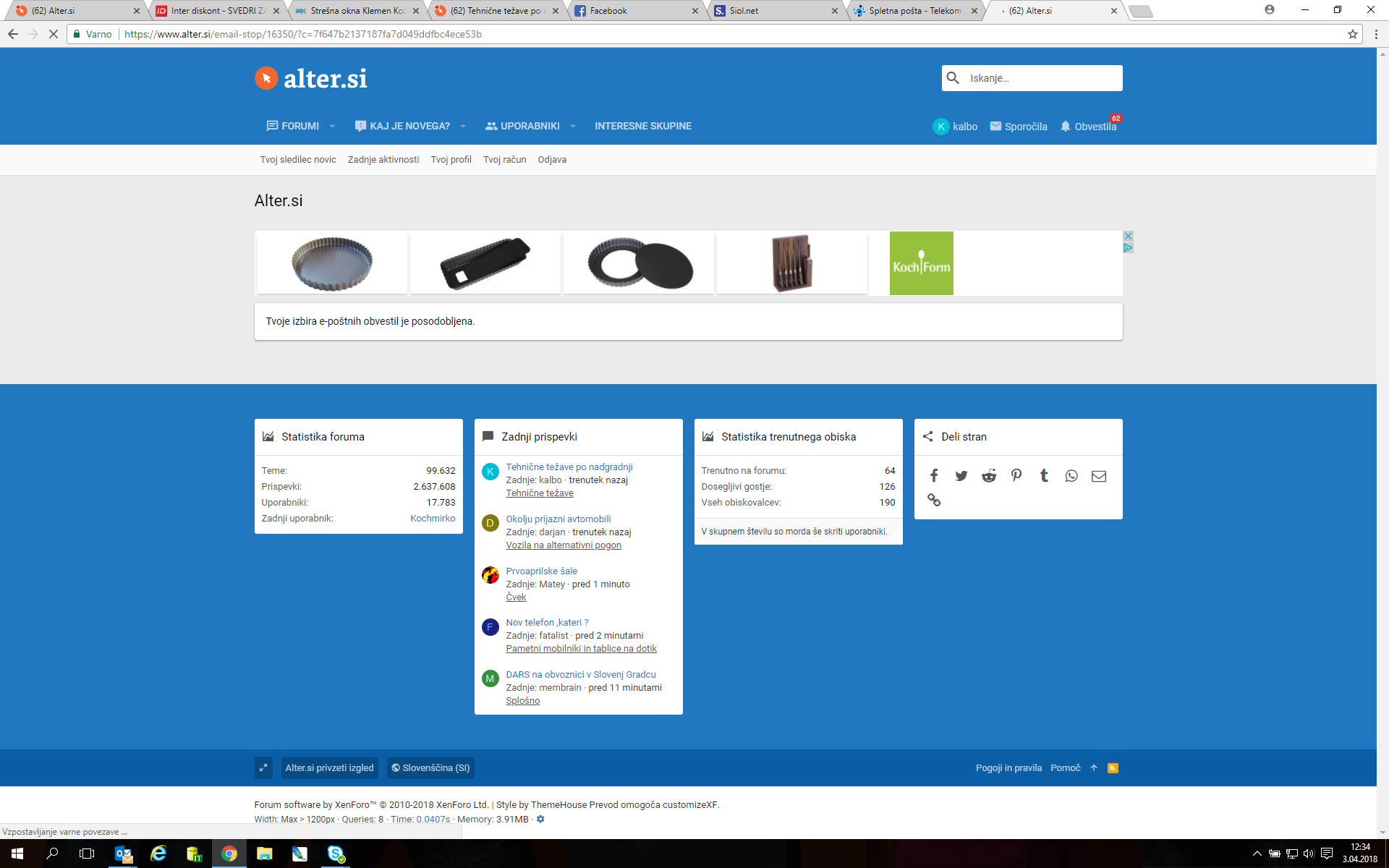
Task: Stop loading the page
Action: click(x=53, y=34)
